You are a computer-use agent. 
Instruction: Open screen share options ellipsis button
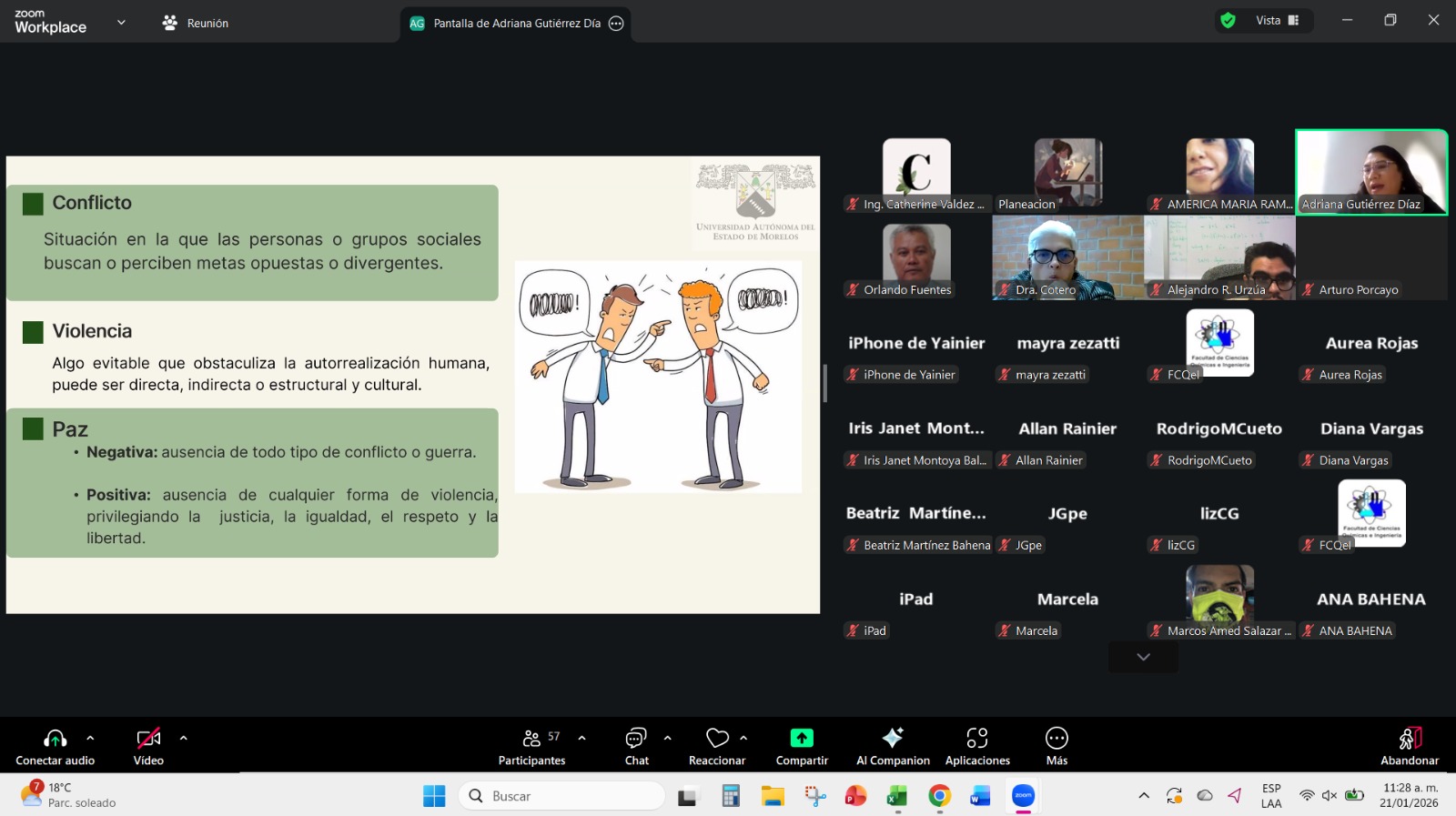click(x=616, y=24)
